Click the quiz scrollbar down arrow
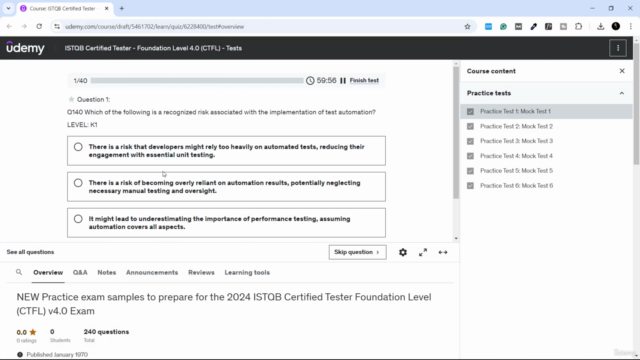This screenshot has height=360, width=640. [x=456, y=238]
